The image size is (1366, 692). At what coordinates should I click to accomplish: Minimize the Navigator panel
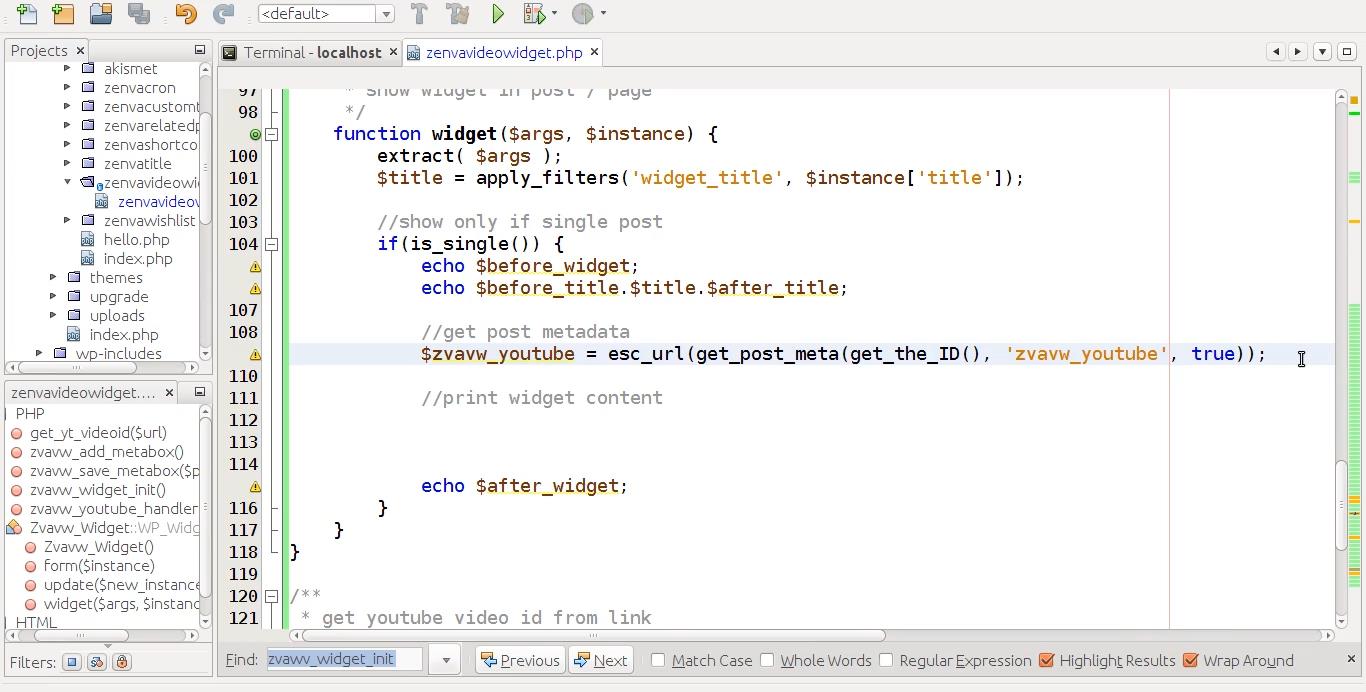(x=199, y=392)
